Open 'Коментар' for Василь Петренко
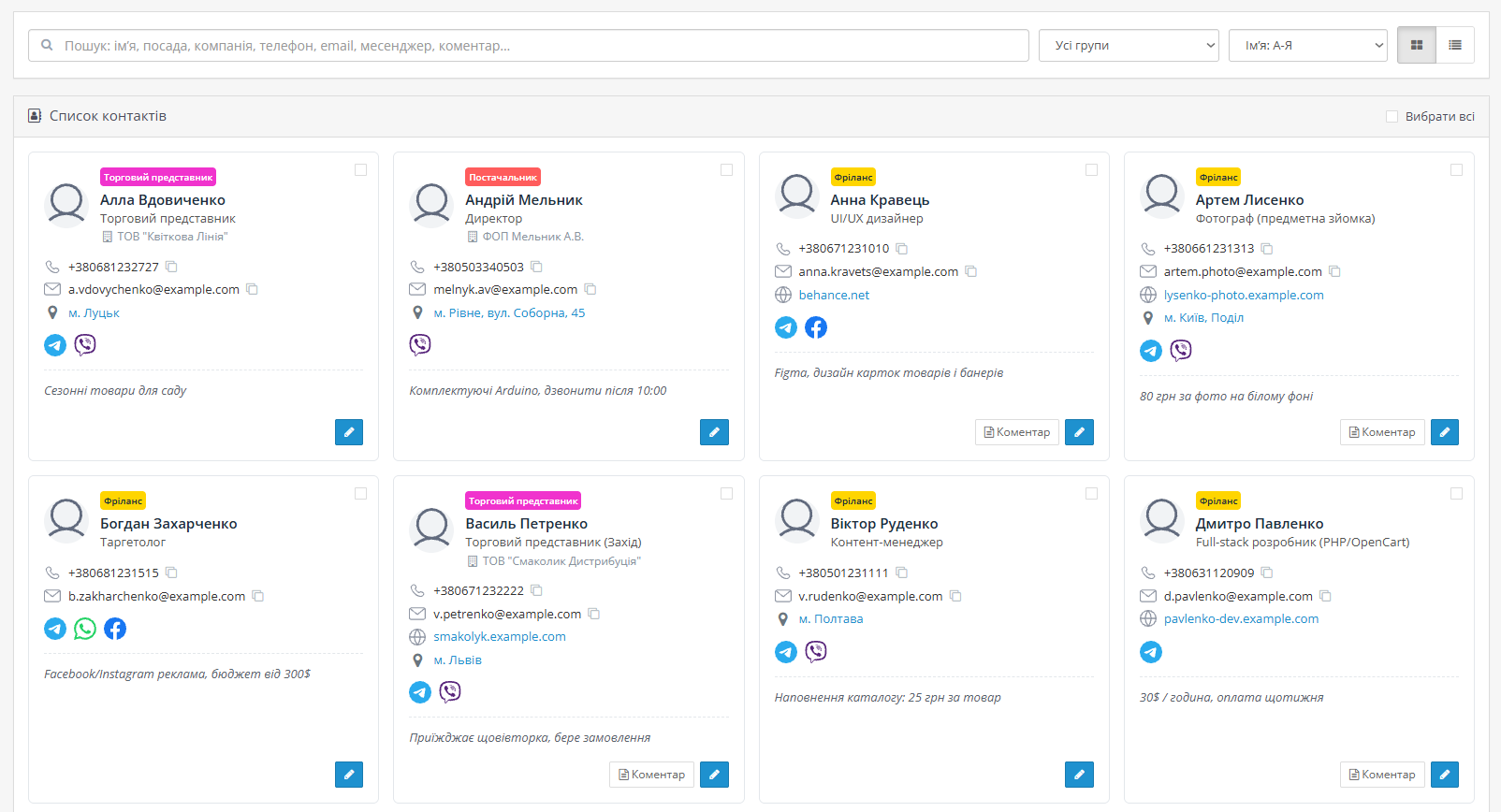Image resolution: width=1501 pixels, height=812 pixels. pyautogui.click(x=651, y=775)
